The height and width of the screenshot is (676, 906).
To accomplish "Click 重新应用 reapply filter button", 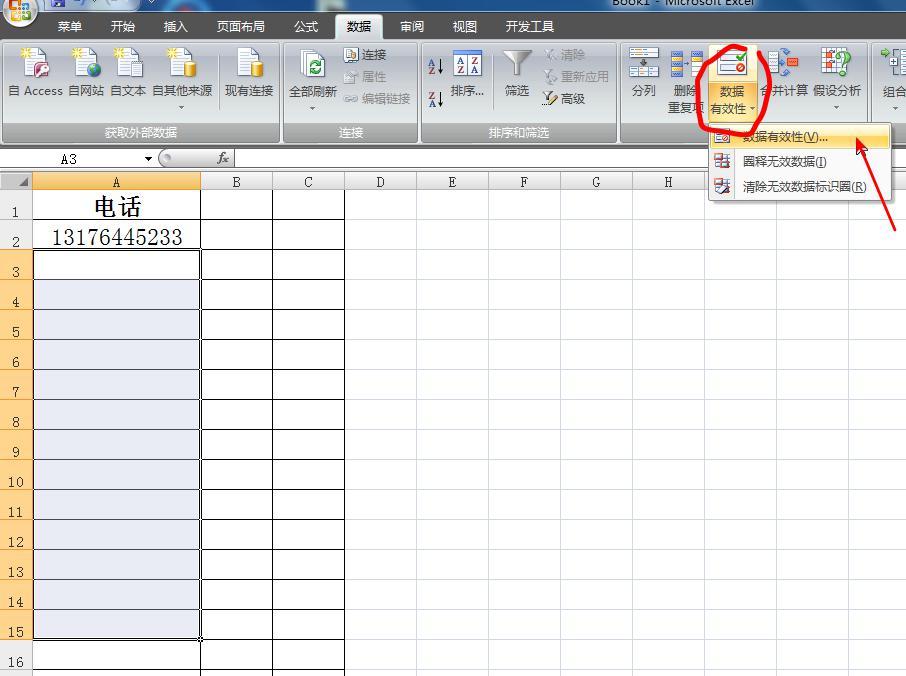I will [576, 76].
